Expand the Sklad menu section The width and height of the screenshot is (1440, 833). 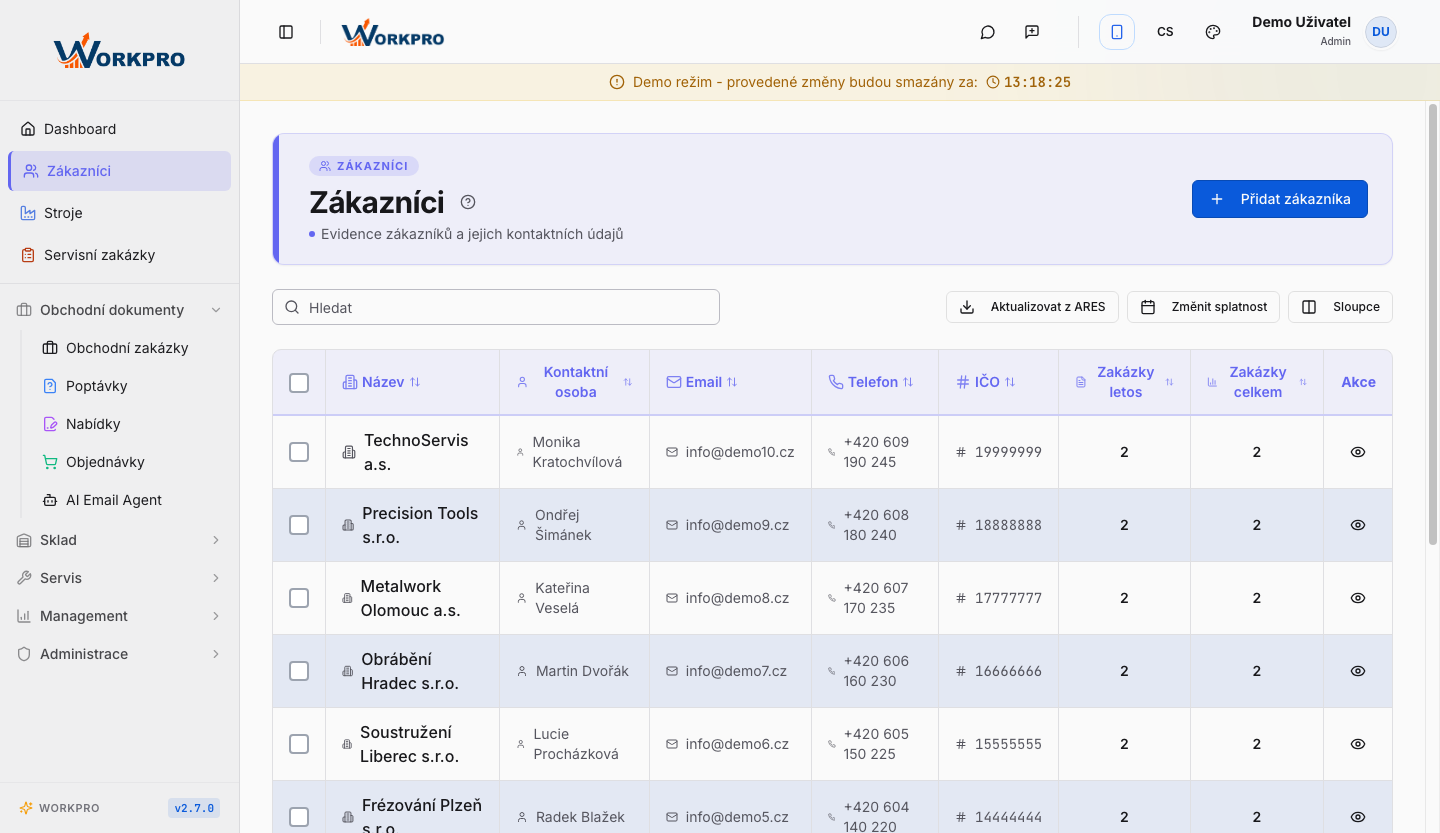coord(119,540)
